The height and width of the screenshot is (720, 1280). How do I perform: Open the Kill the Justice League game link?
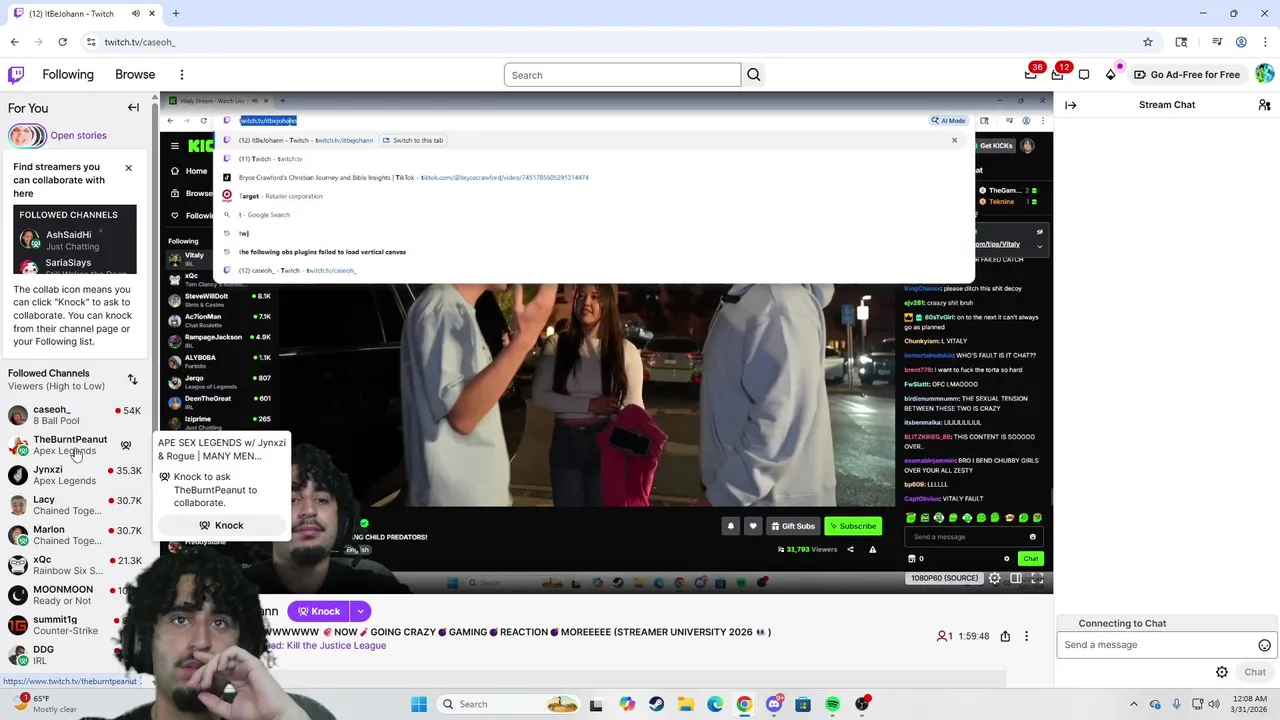click(x=334, y=646)
